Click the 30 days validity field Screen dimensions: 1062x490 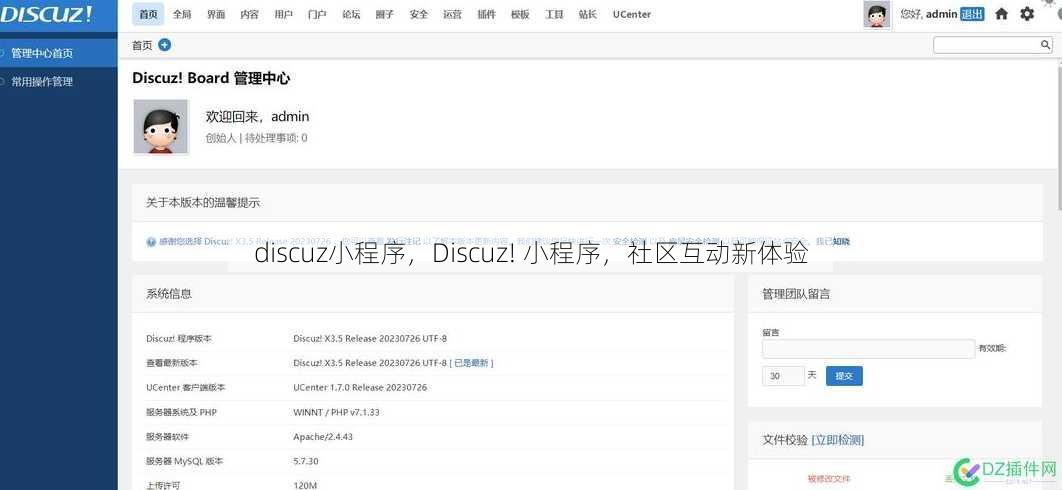click(x=783, y=376)
